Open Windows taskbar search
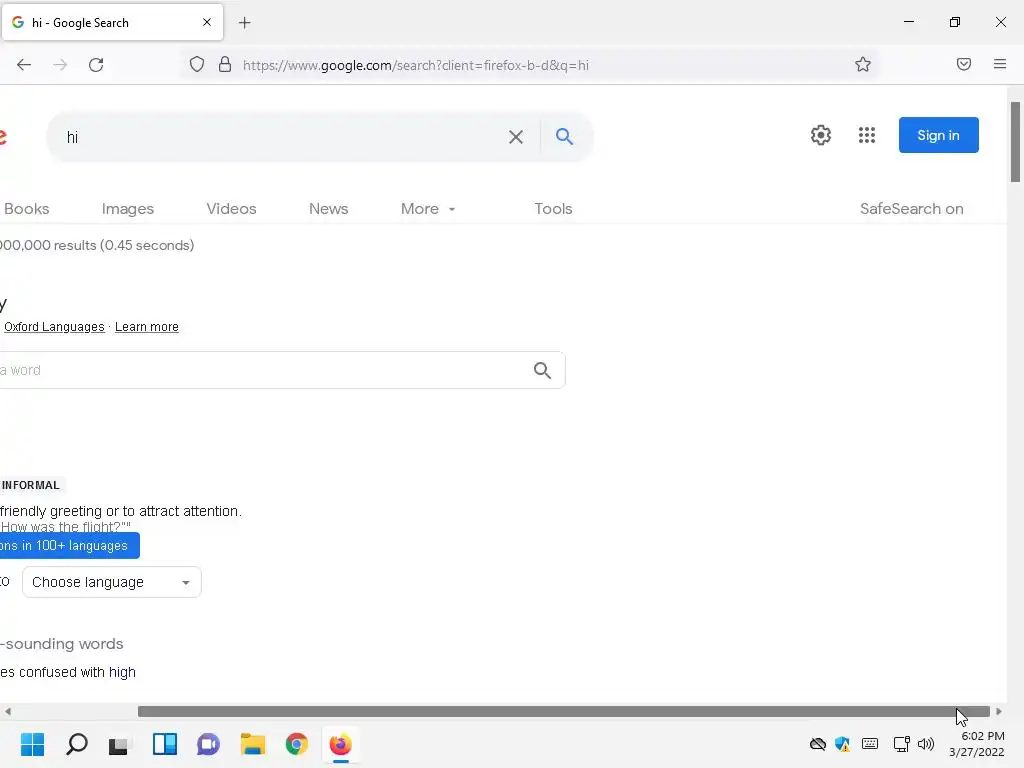Image resolution: width=1024 pixels, height=768 pixels. pyautogui.click(x=76, y=744)
